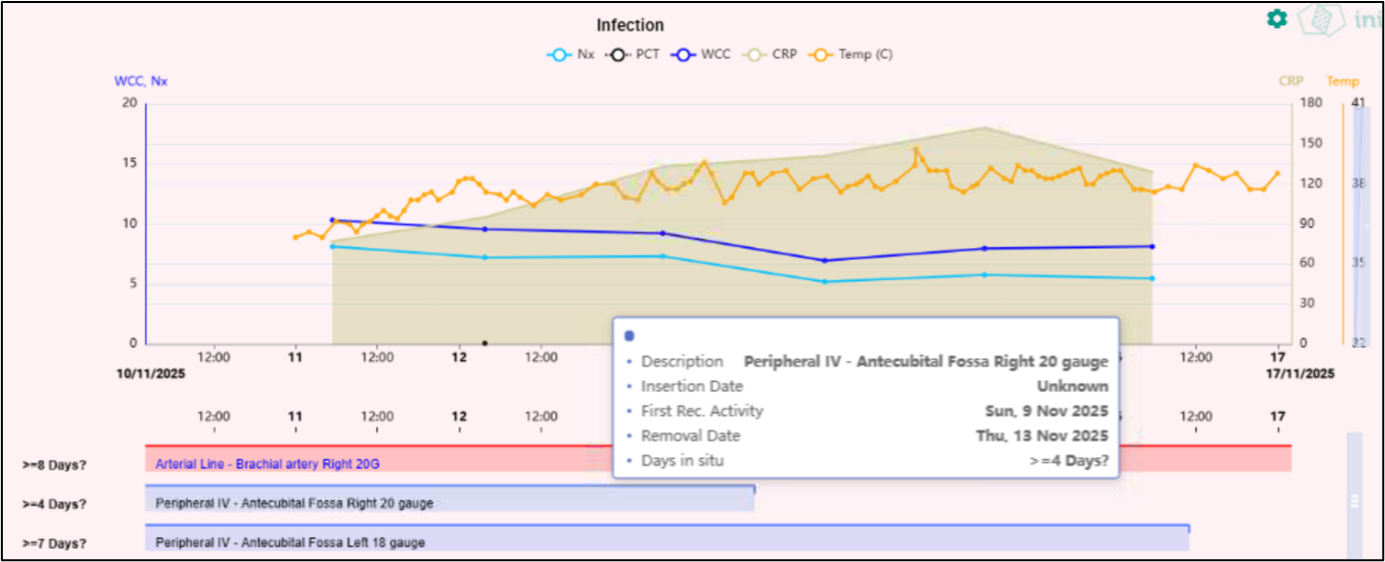
Task: Click last Nx data point on chart
Action: pos(1152,278)
